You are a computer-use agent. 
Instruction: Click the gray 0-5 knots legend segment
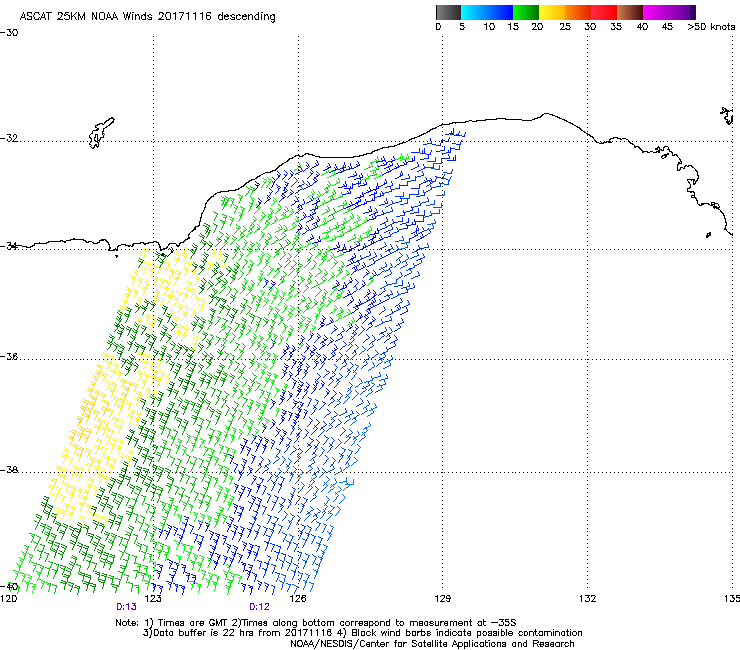tap(448, 12)
